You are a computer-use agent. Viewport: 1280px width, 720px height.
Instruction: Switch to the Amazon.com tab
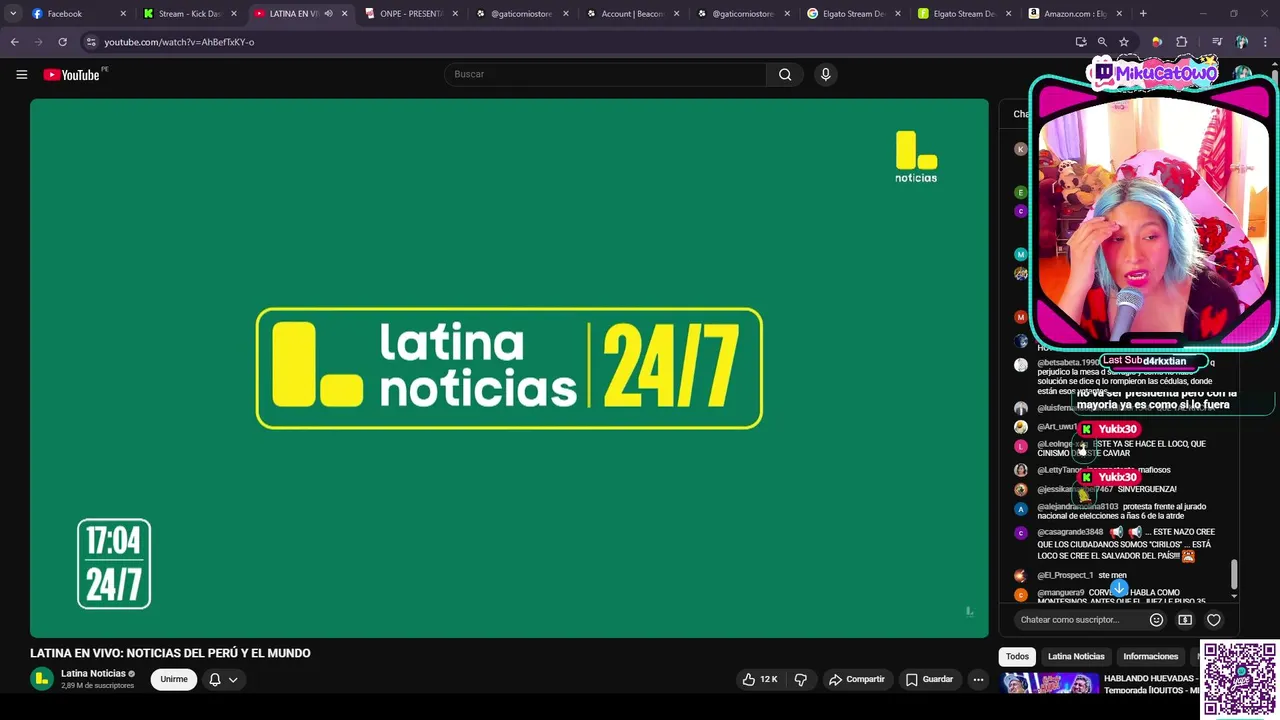click(1075, 14)
